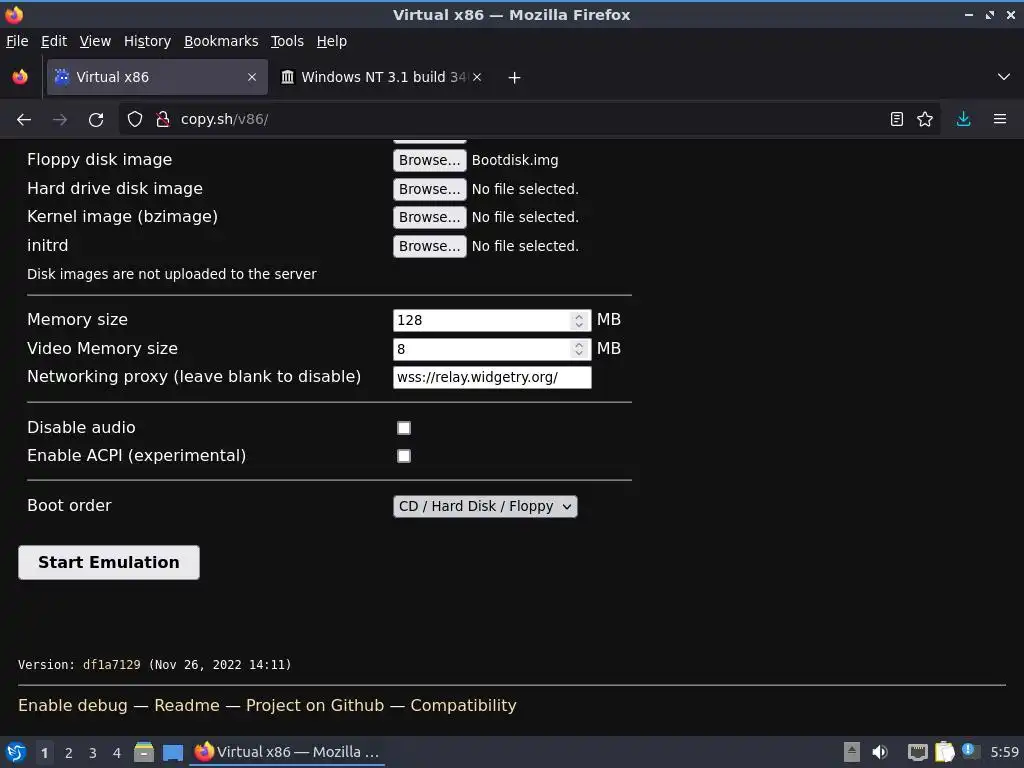Close the Windows NT 3.1 build tab
This screenshot has height=768, width=1024.
(x=477, y=77)
